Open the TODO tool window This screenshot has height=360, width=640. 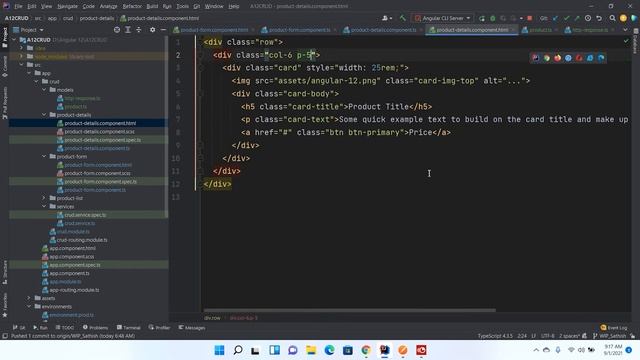(64, 328)
